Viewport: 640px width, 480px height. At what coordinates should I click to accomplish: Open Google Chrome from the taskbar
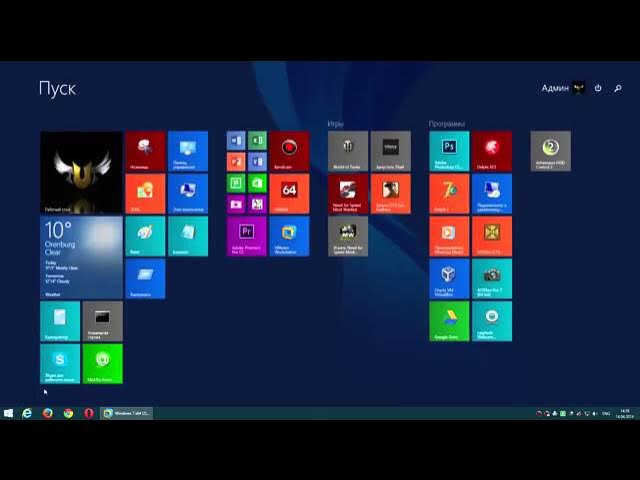pos(68,413)
